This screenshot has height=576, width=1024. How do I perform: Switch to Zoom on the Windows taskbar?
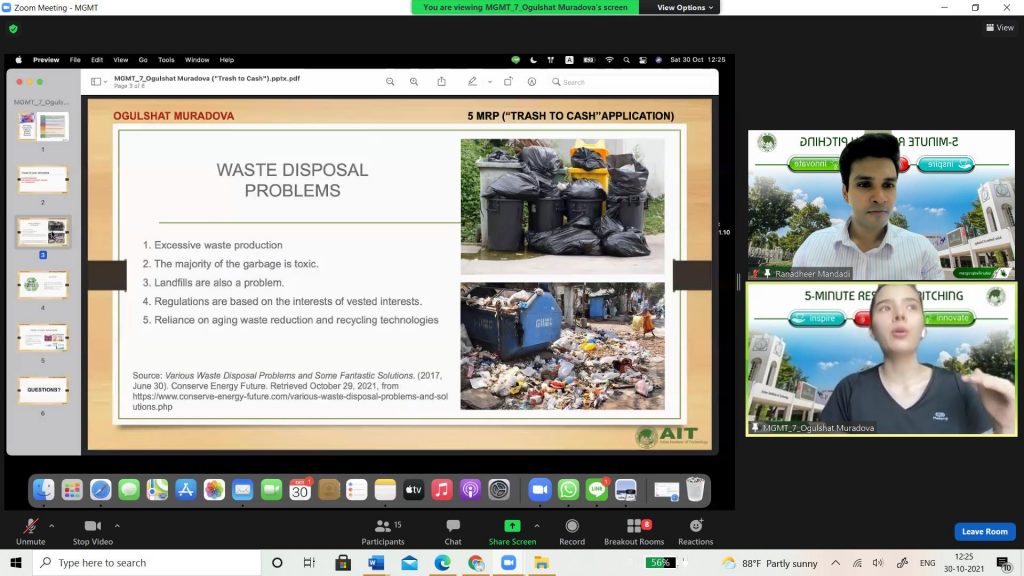pos(509,562)
